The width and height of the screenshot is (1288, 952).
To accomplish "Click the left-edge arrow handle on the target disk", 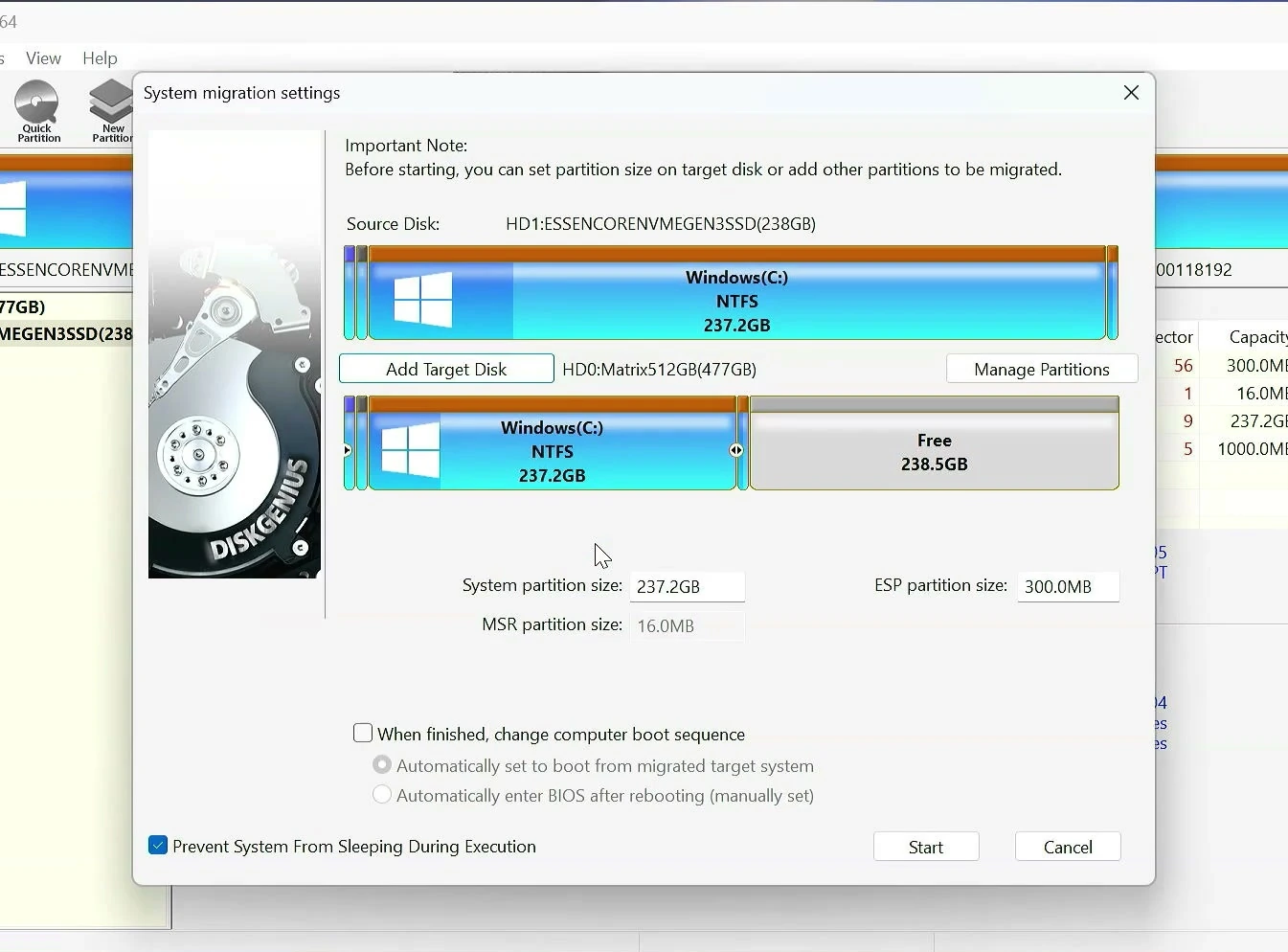I will point(347,450).
